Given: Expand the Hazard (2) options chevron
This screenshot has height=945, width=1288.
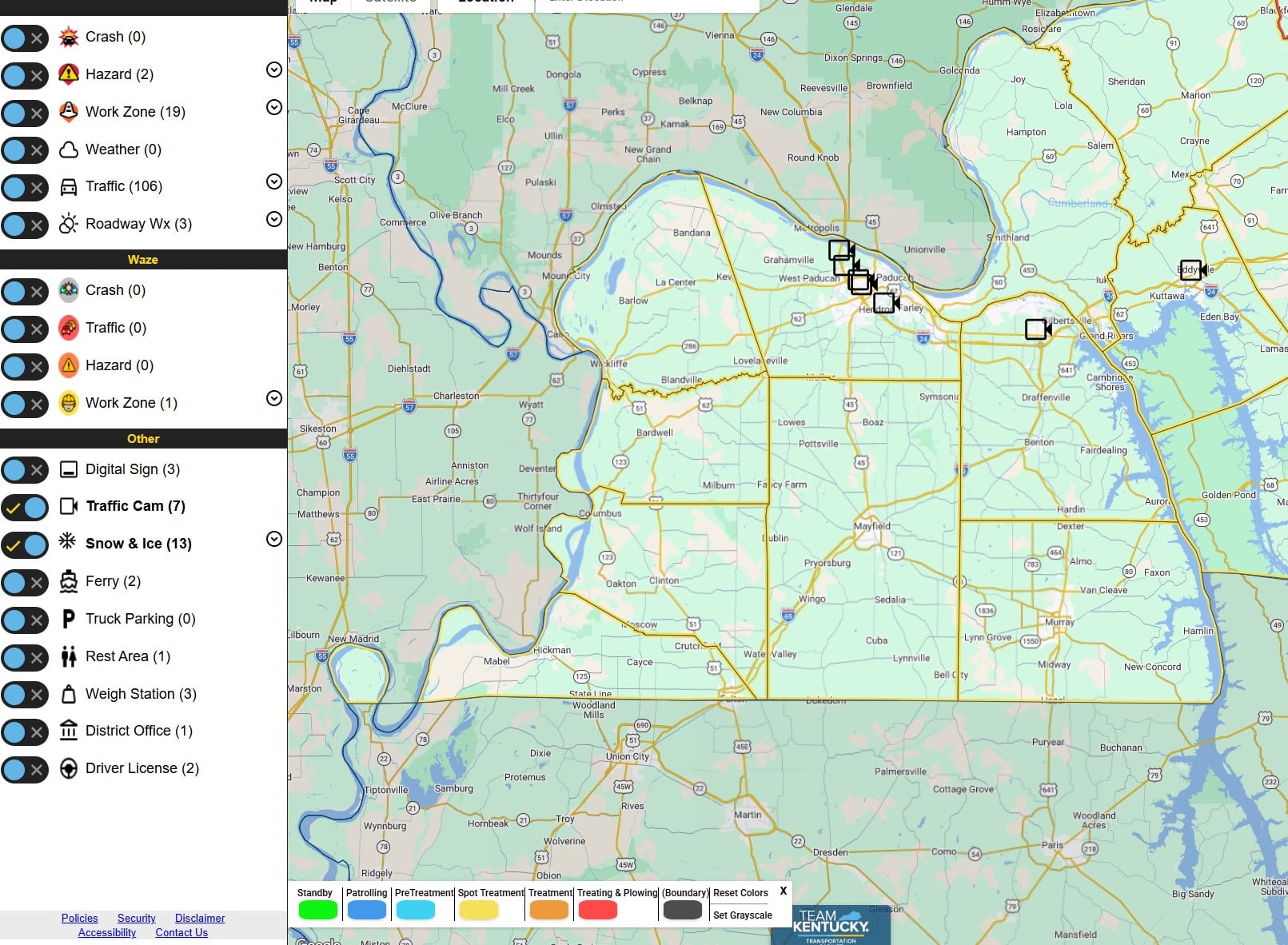Looking at the screenshot, I should coord(274,70).
